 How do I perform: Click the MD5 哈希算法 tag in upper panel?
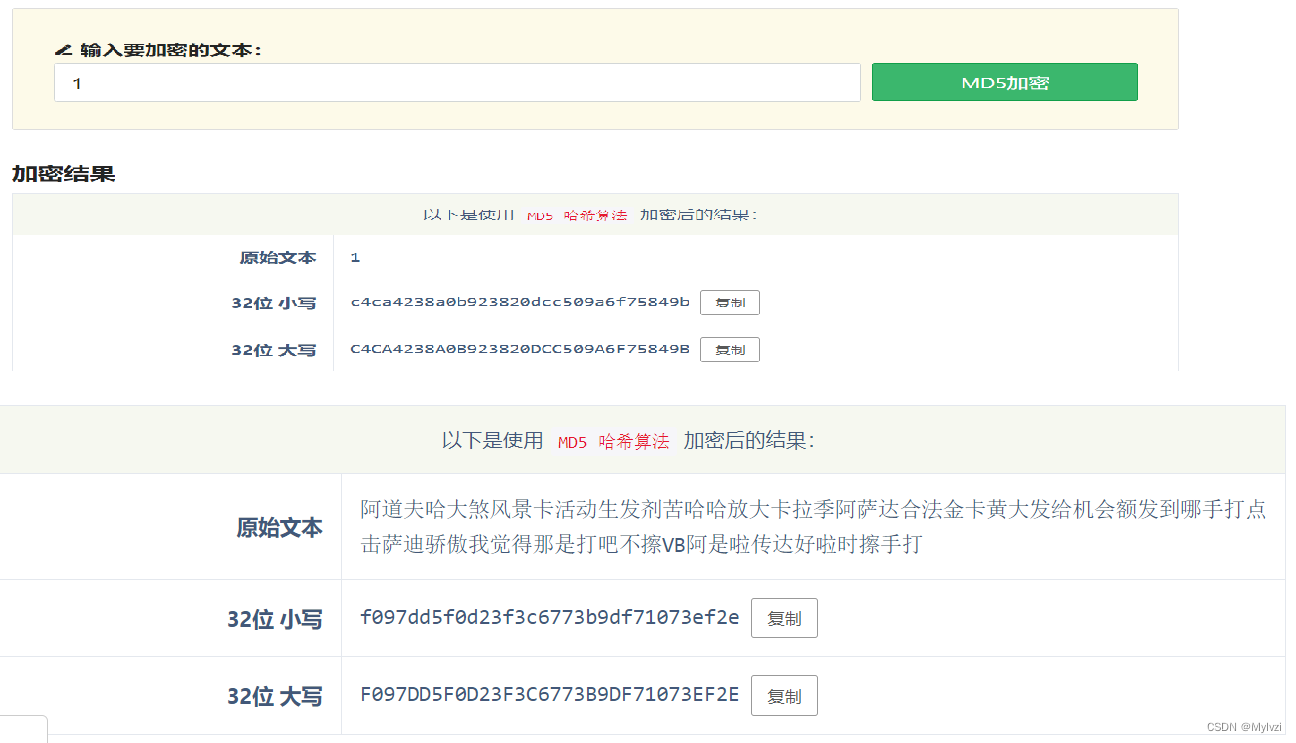coord(577,216)
